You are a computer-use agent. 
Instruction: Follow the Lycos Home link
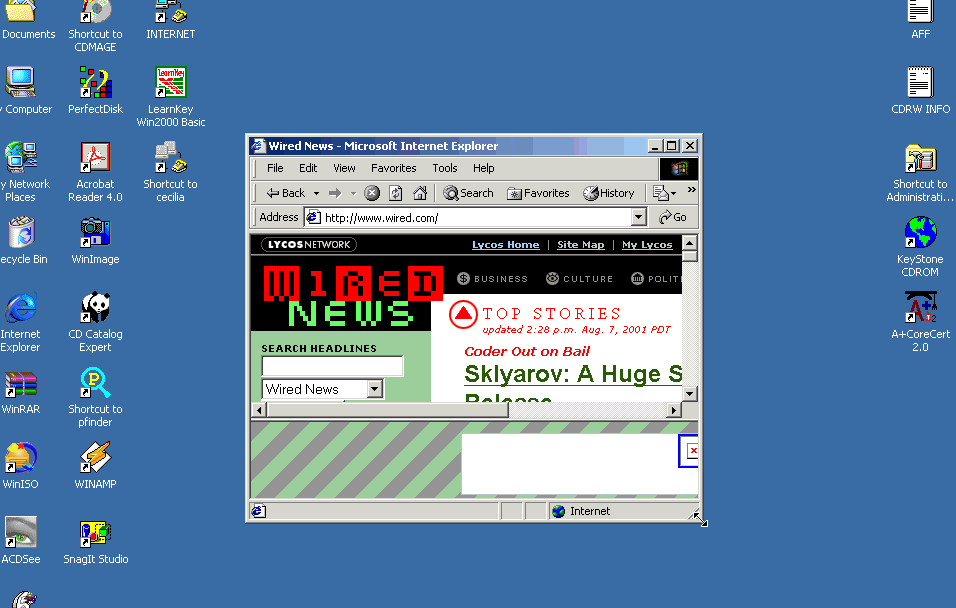tap(505, 245)
